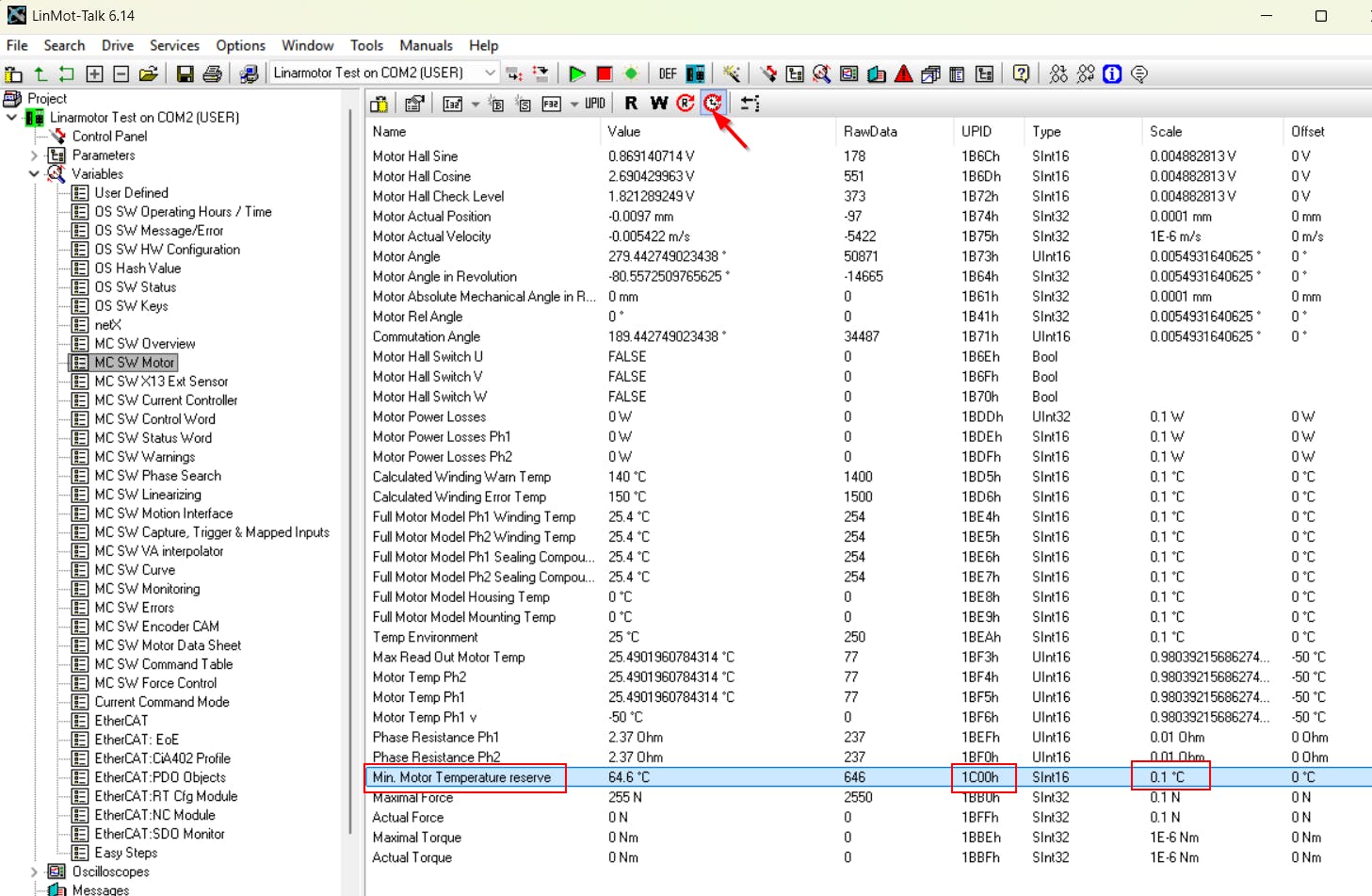Select MC SW Monitoring in the tree
1372x896 pixels.
point(147,589)
